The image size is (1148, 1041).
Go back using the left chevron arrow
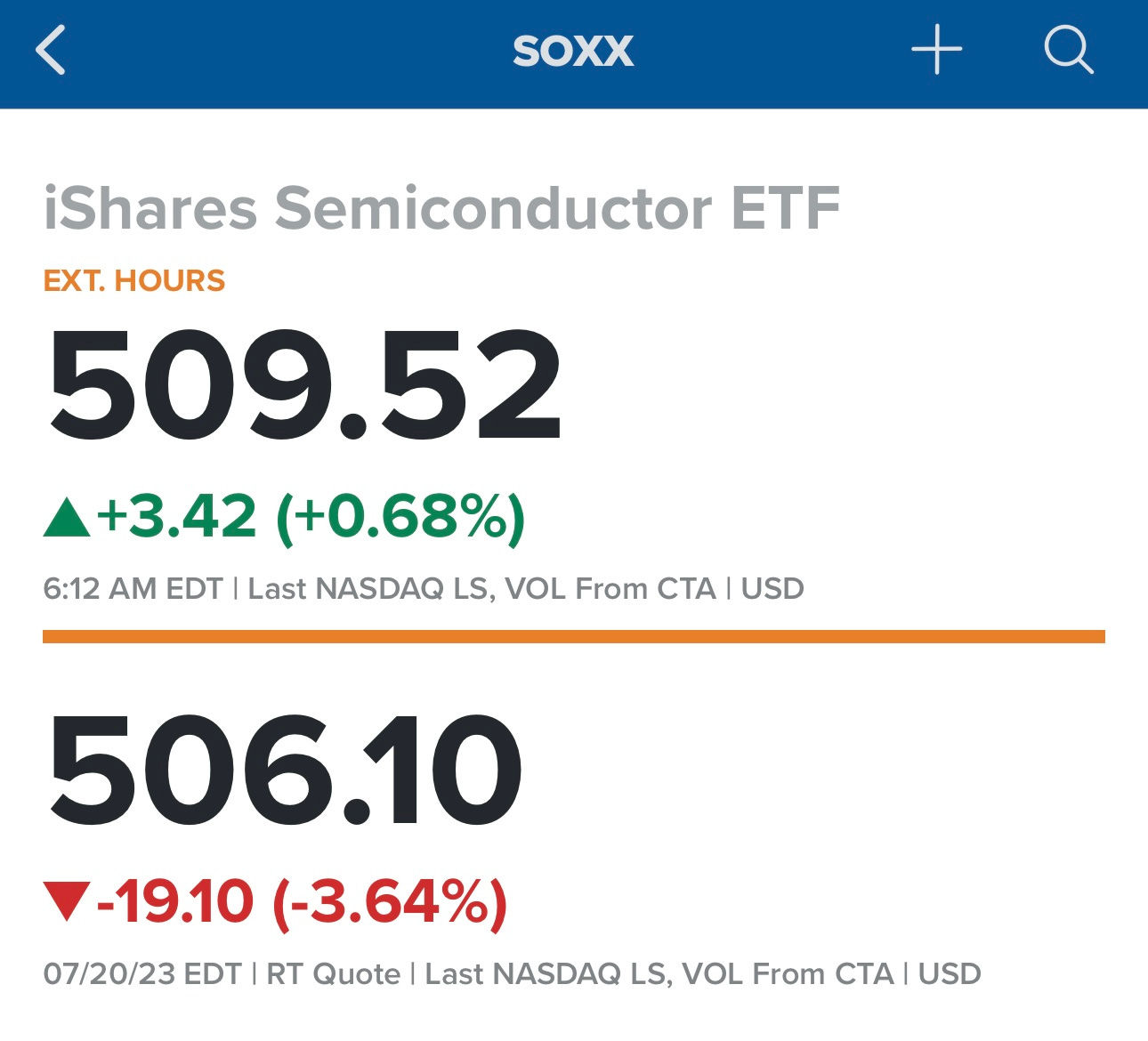tap(51, 50)
